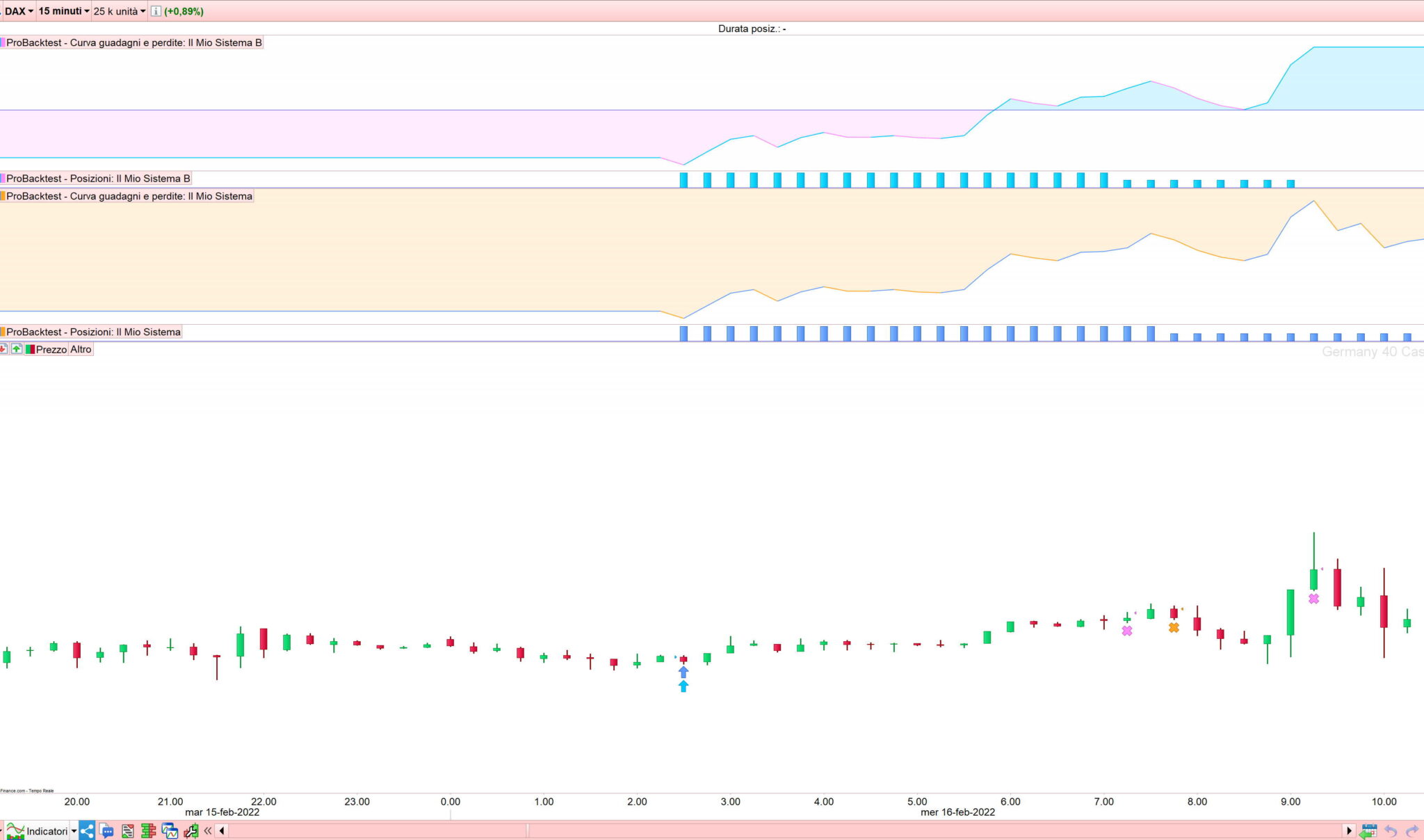
Task: Open the 25 k unità dropdown
Action: [119, 11]
